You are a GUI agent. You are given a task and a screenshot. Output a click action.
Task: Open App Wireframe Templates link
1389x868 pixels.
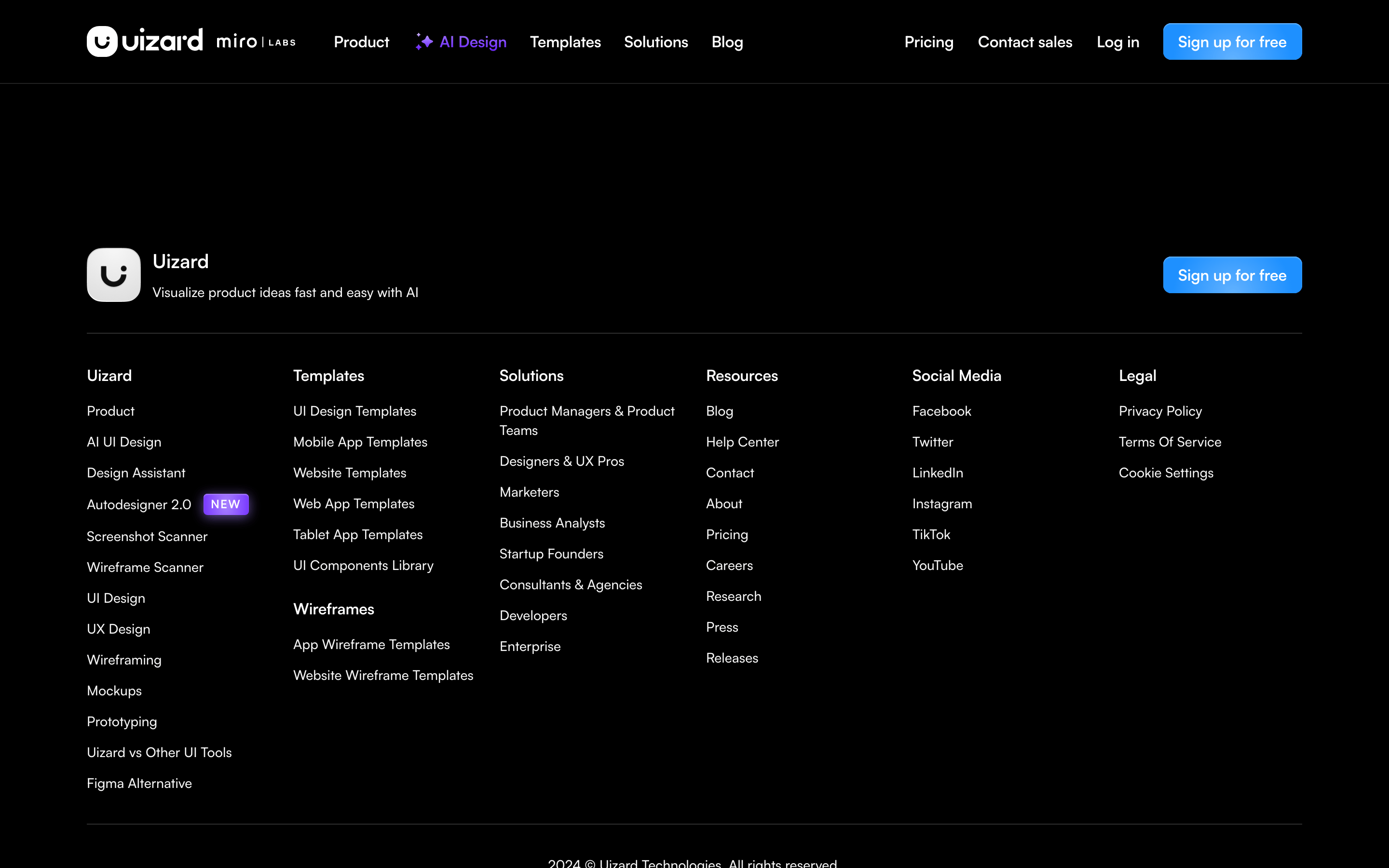click(371, 644)
